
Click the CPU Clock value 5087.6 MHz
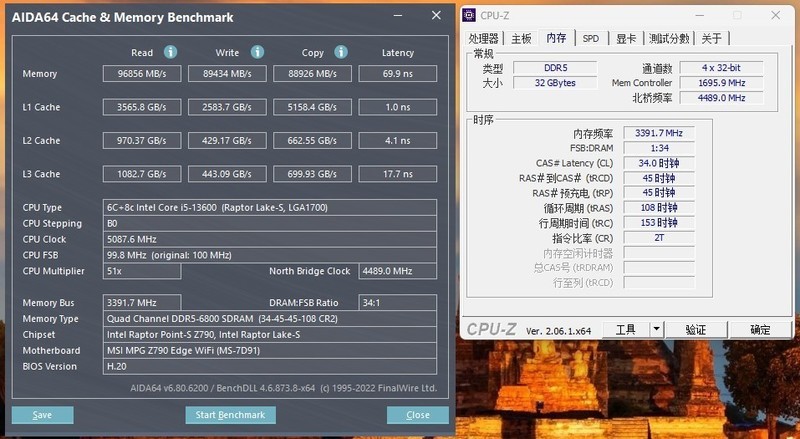[269, 239]
